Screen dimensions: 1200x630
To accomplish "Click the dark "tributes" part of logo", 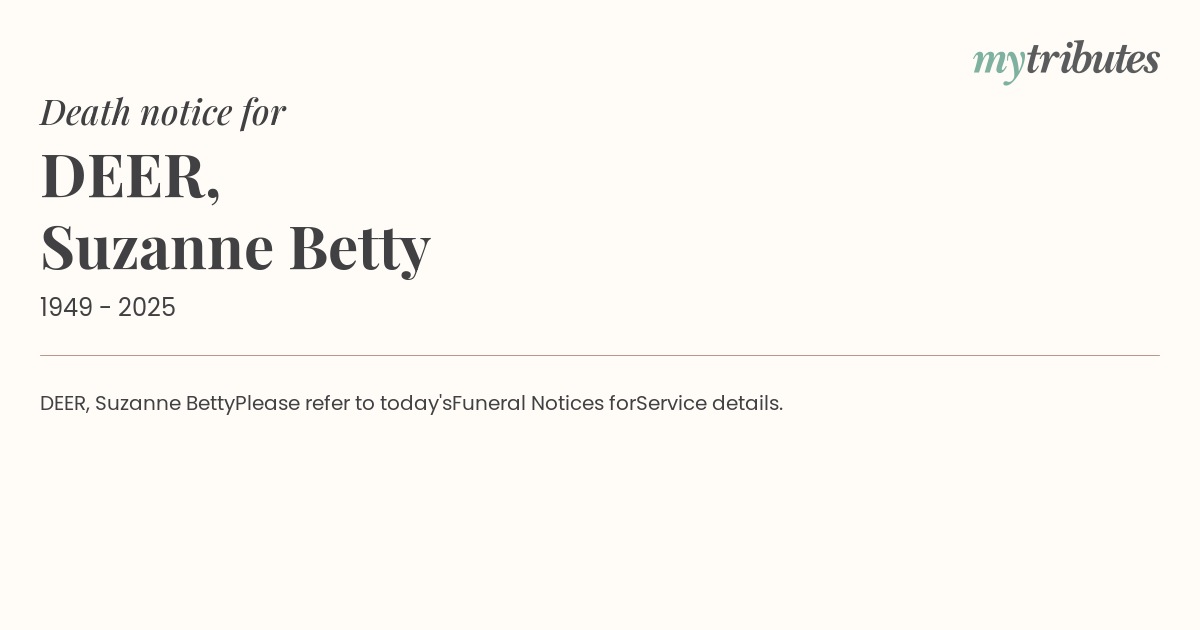I will click(x=1093, y=59).
